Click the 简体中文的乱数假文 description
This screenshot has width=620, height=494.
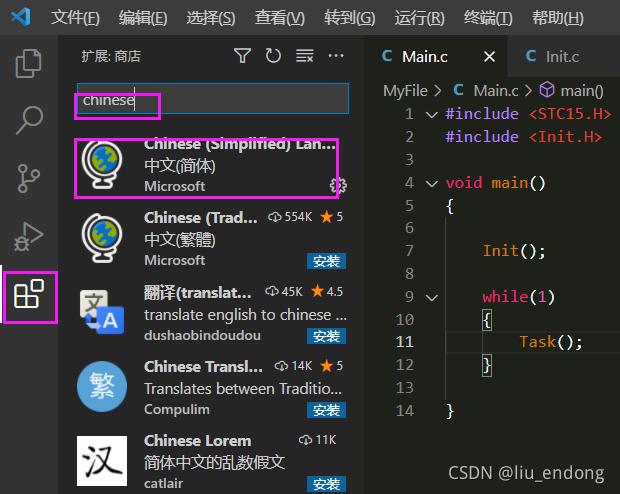[x=214, y=462]
